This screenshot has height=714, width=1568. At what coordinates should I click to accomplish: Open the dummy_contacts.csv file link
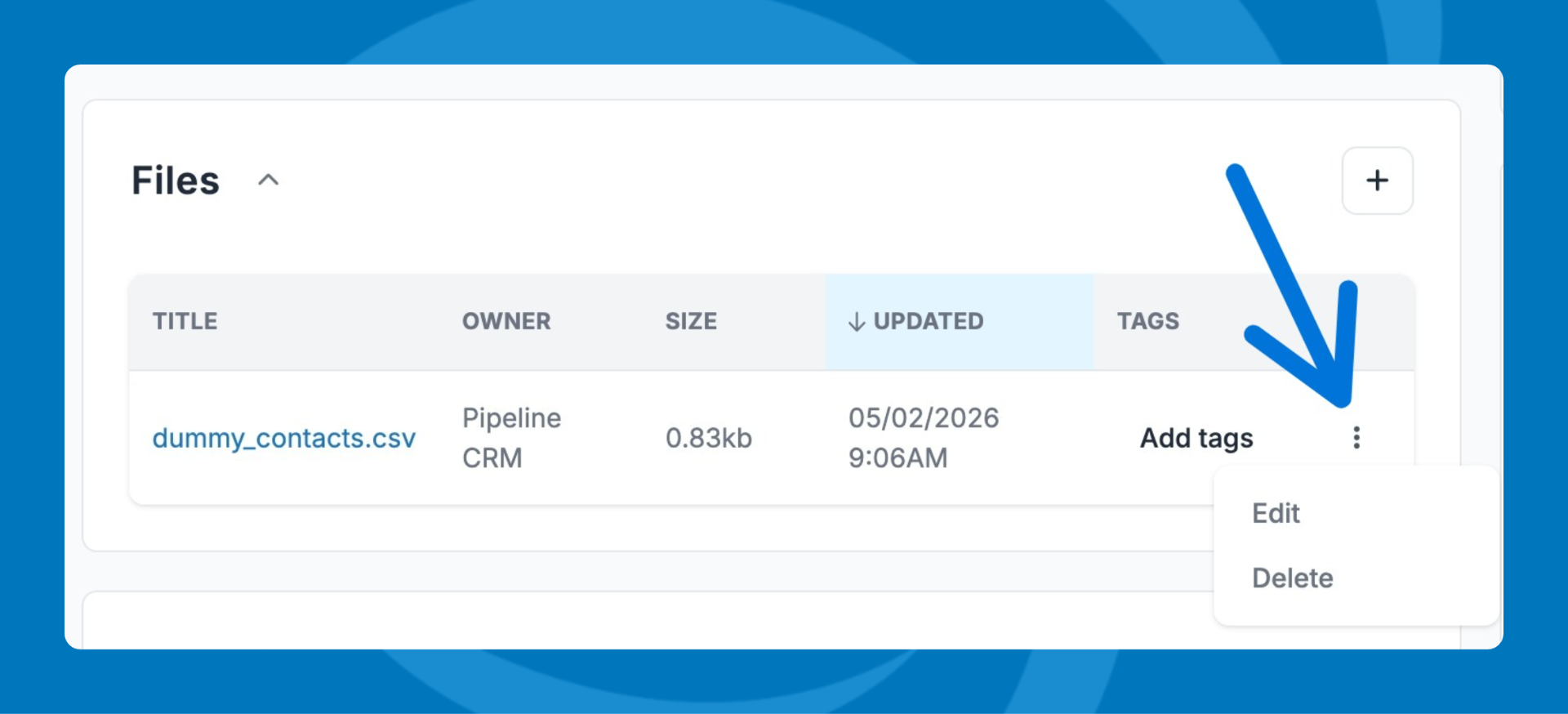[x=284, y=439]
